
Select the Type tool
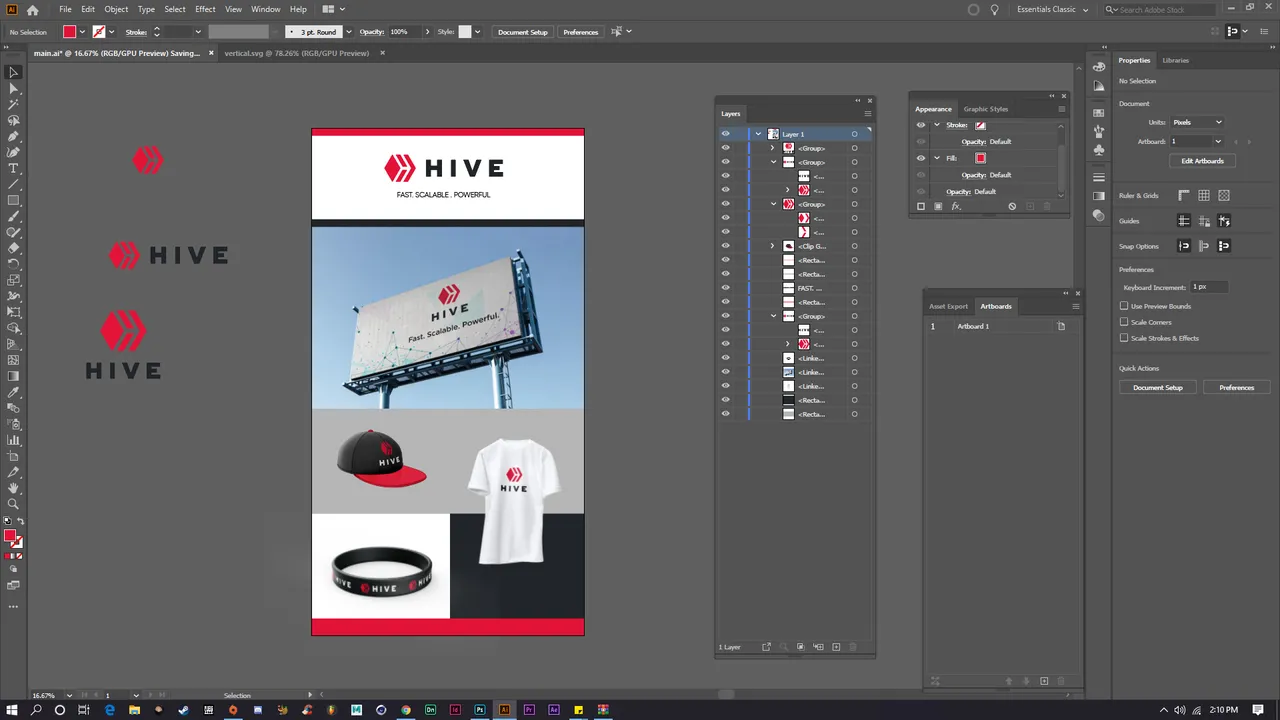(x=13, y=168)
